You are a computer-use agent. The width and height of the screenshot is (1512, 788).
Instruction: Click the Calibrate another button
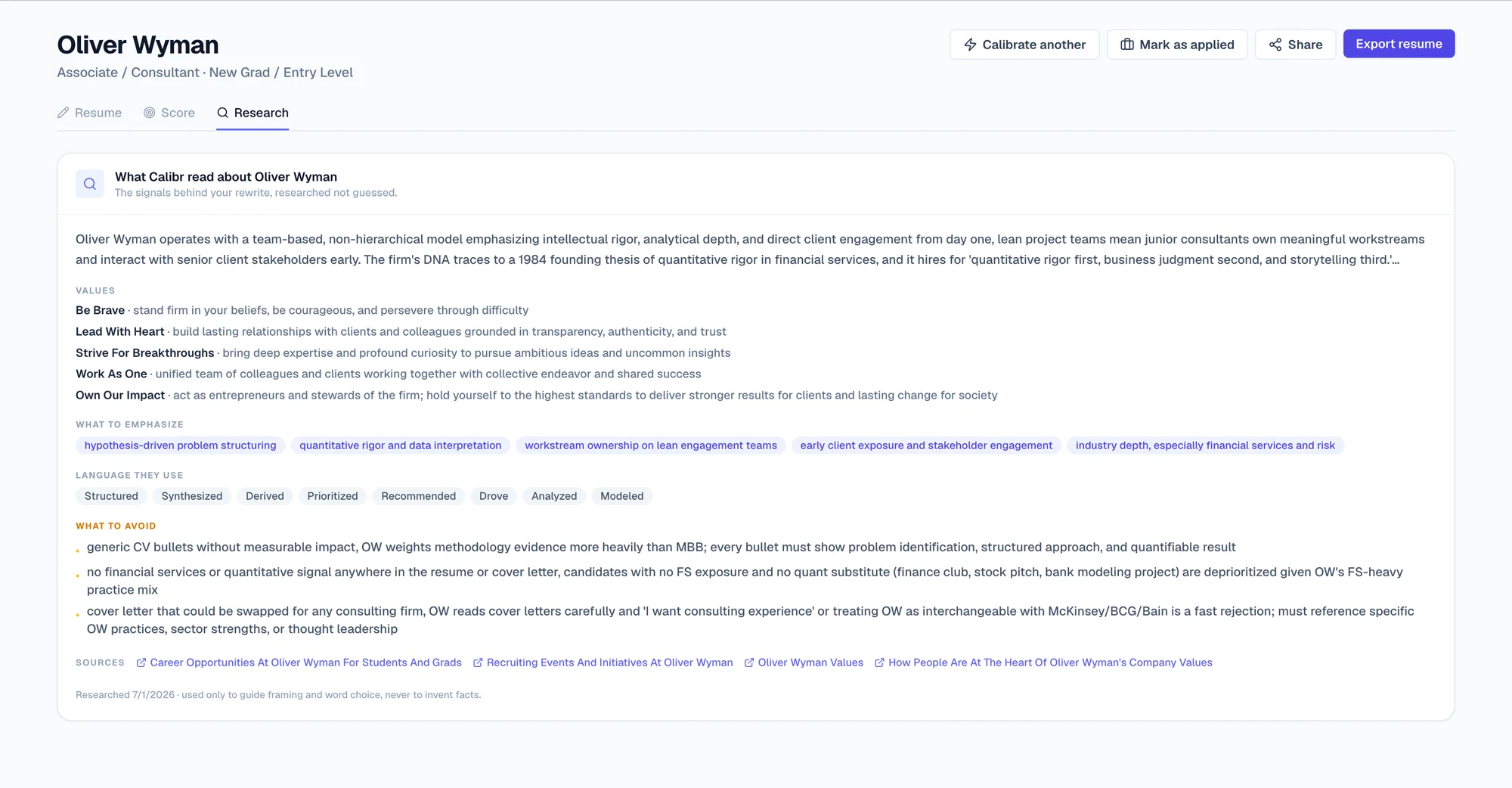[1024, 45]
